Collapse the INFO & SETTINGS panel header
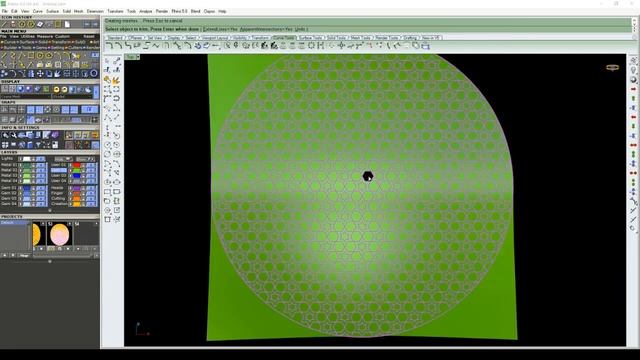The width and height of the screenshot is (640, 360). point(49,128)
